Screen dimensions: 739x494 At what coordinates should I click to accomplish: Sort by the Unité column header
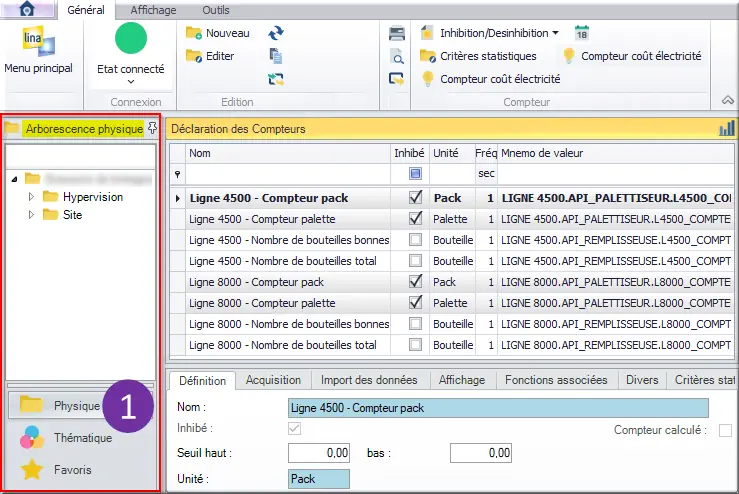pyautogui.click(x=452, y=153)
